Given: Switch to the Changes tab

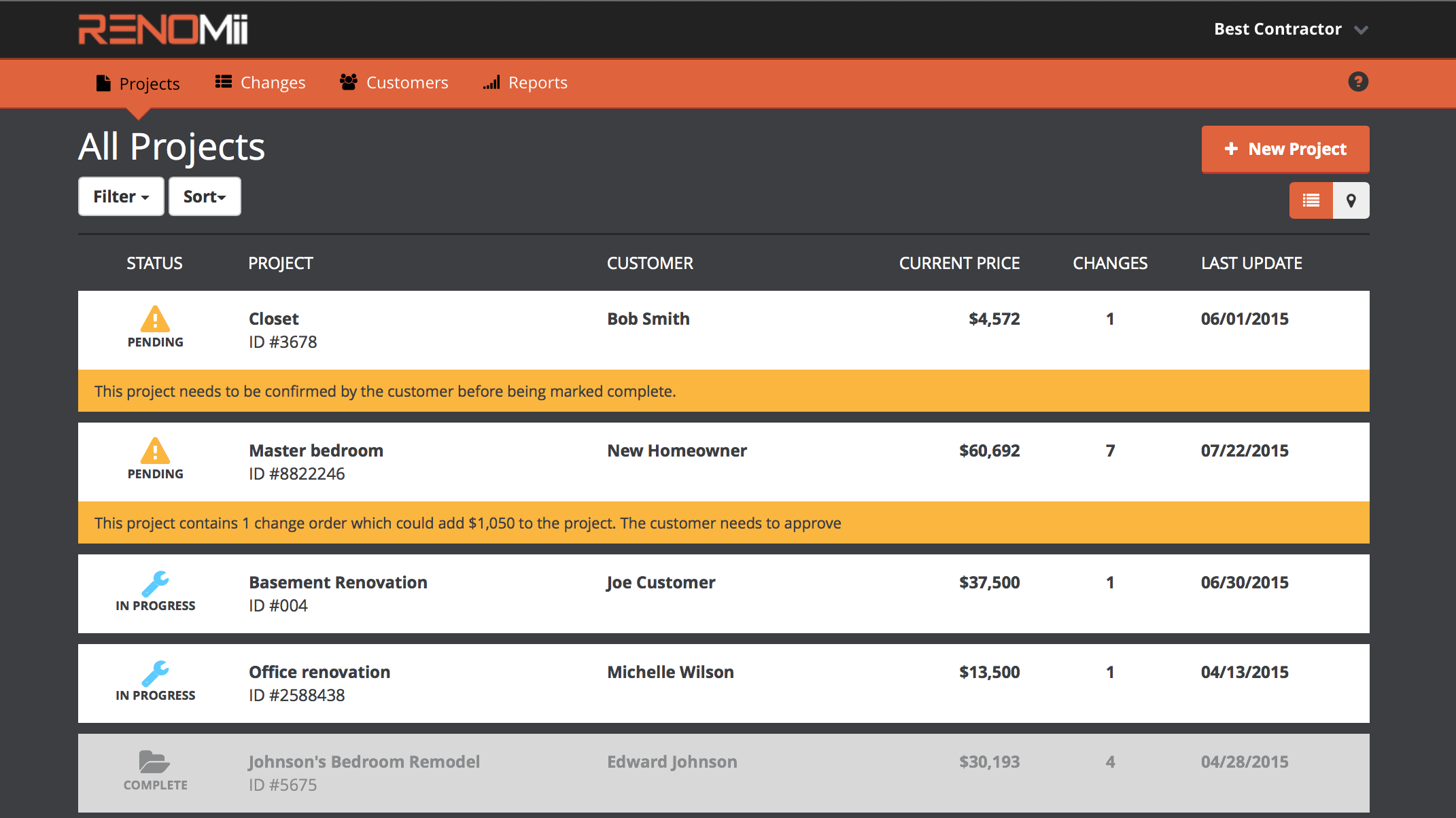Looking at the screenshot, I should coord(273,82).
